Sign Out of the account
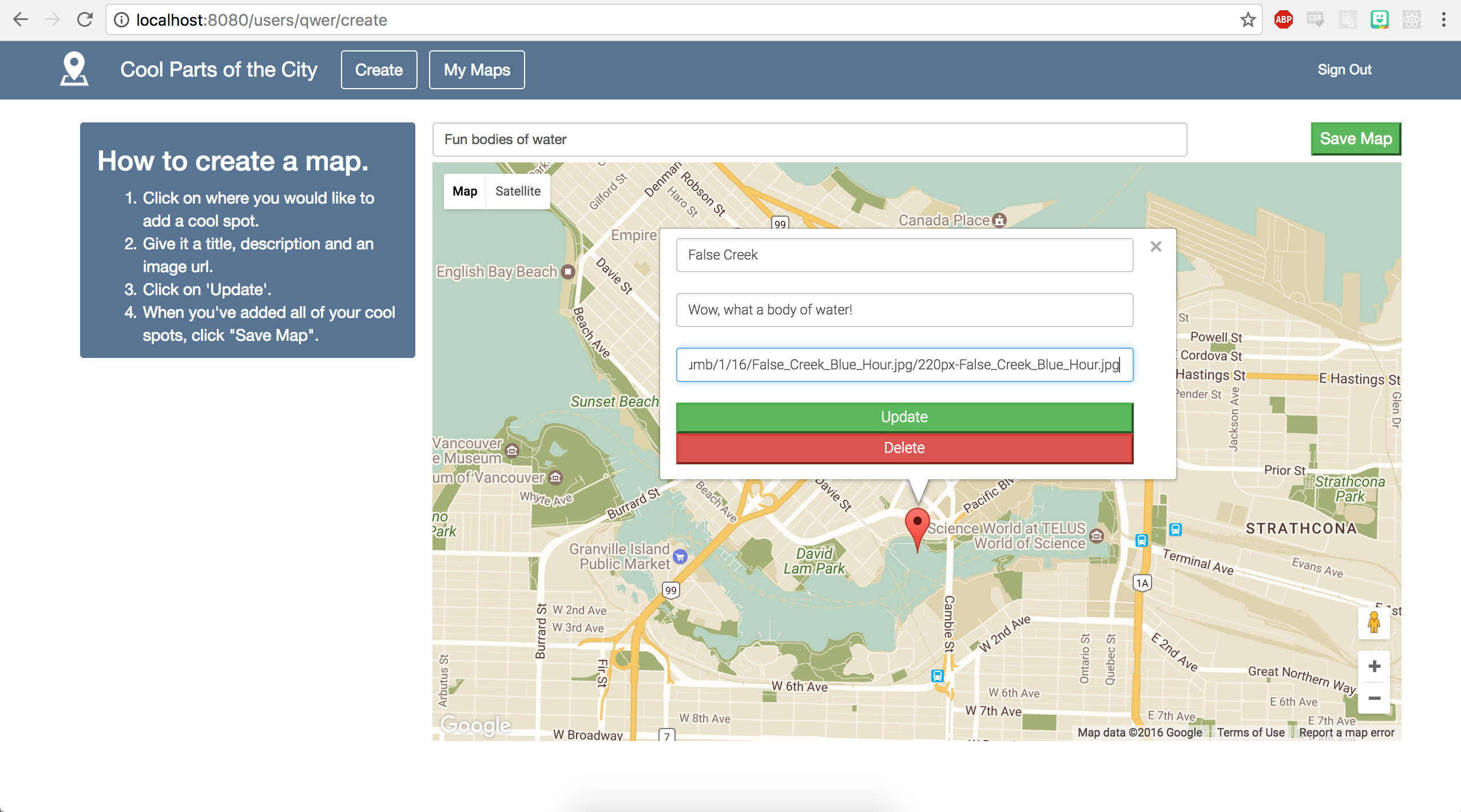This screenshot has width=1461, height=812. tap(1344, 70)
